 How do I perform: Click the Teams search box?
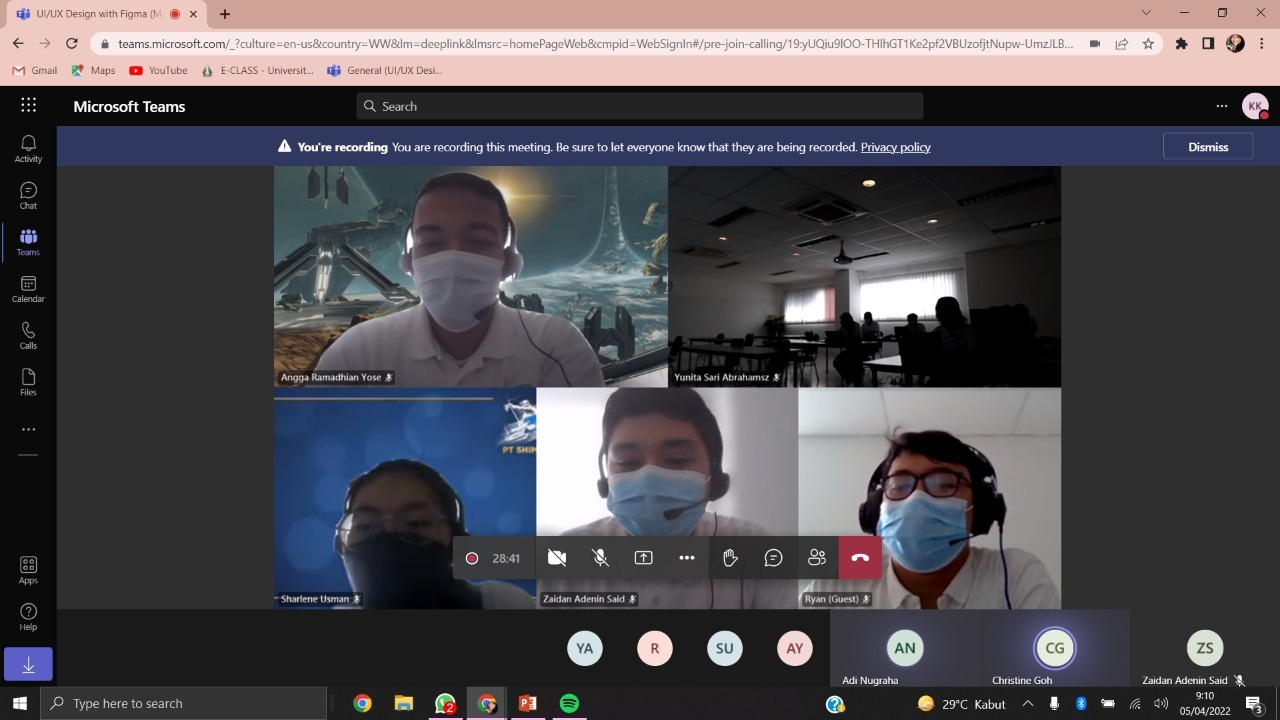(640, 106)
